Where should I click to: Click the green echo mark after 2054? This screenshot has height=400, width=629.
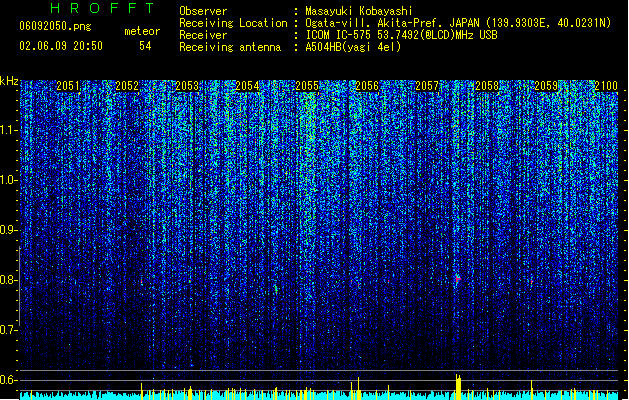pyautogui.click(x=276, y=288)
